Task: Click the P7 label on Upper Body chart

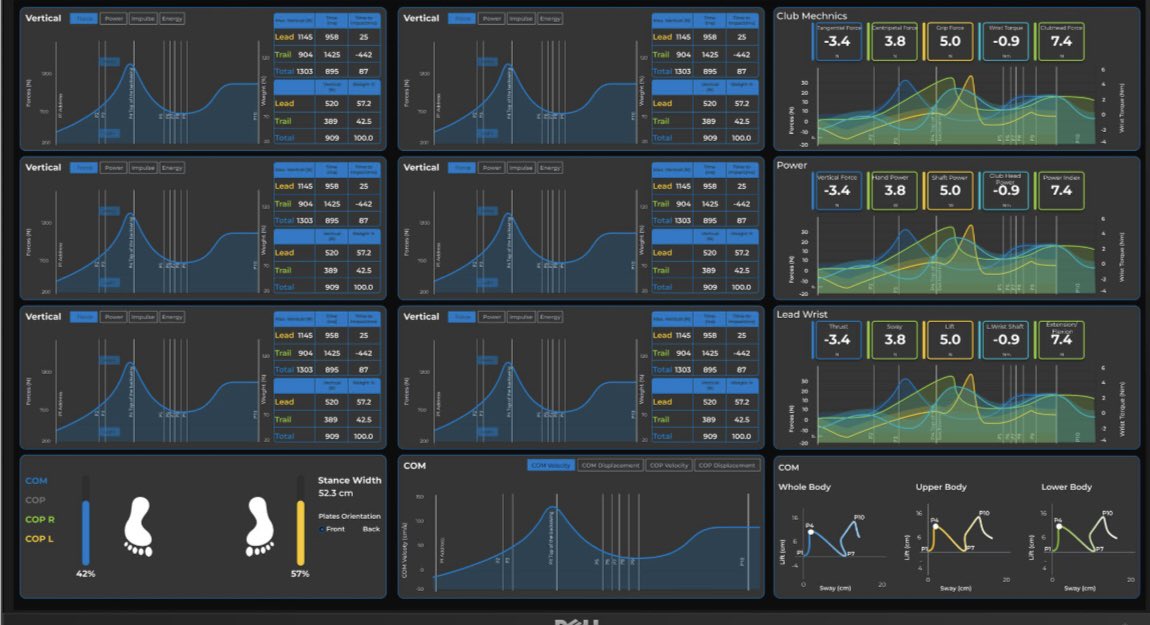Action: click(x=970, y=549)
